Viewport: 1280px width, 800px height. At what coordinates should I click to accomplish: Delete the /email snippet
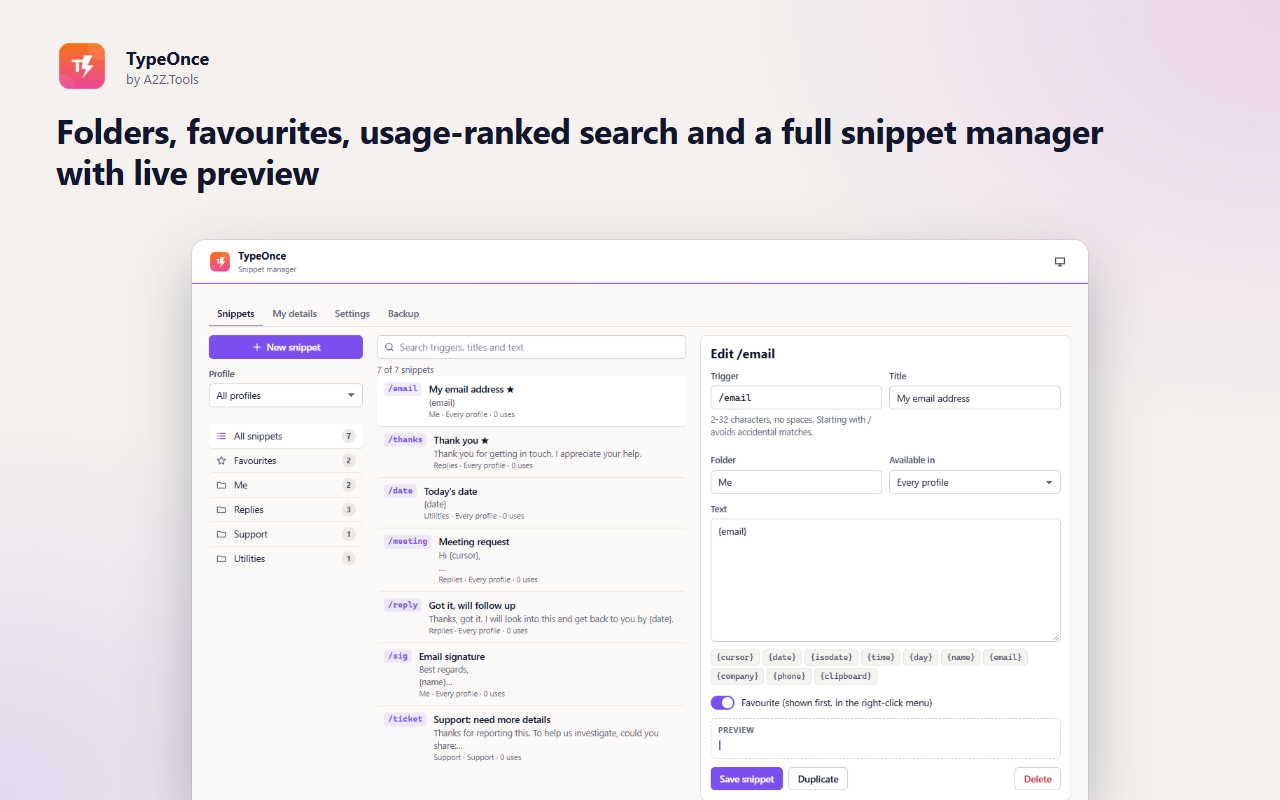(1037, 779)
